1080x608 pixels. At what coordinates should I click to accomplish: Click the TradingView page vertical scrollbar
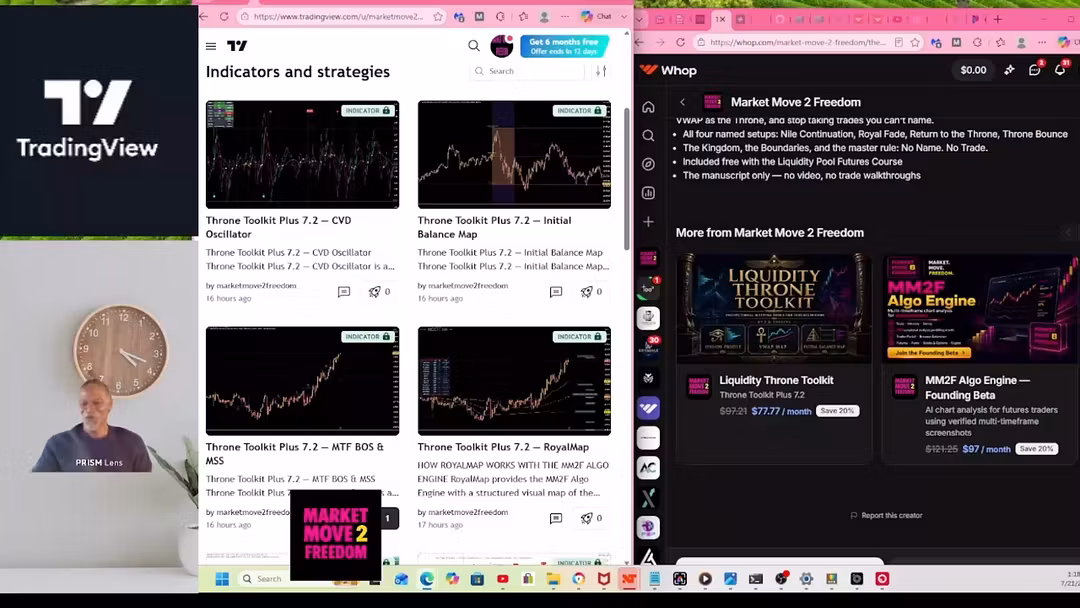(x=626, y=179)
